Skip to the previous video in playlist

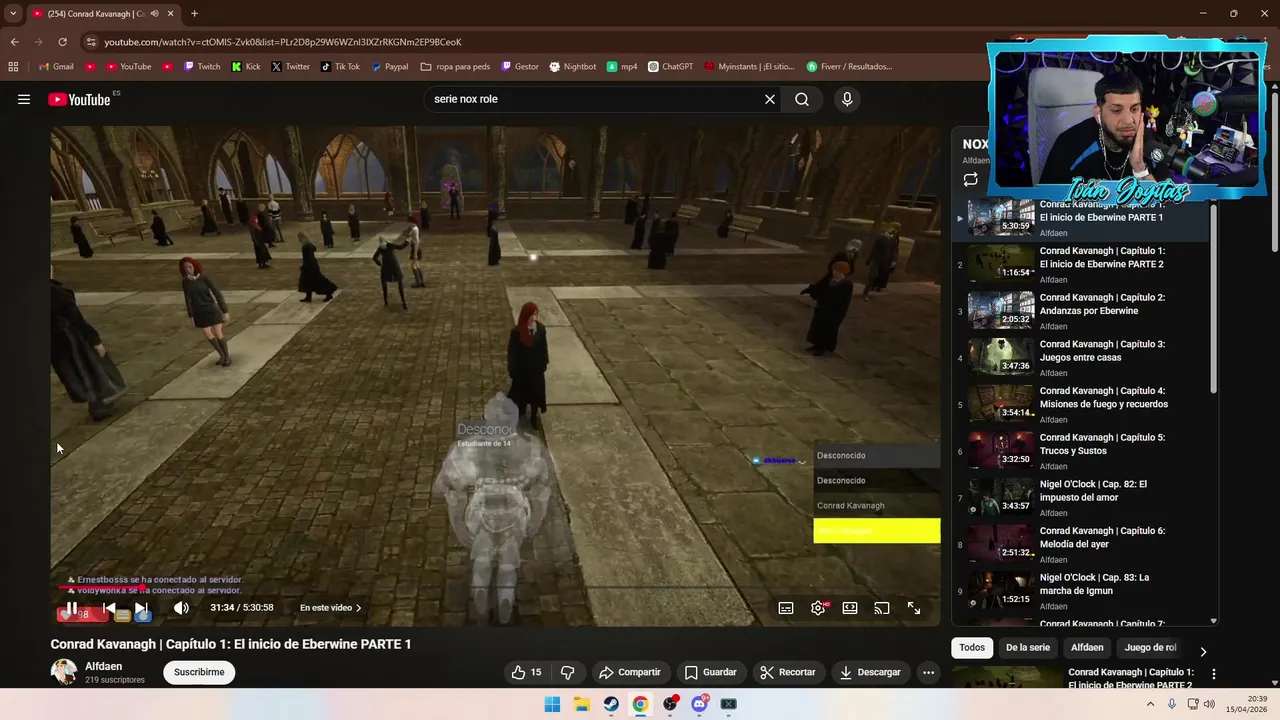coord(109,608)
